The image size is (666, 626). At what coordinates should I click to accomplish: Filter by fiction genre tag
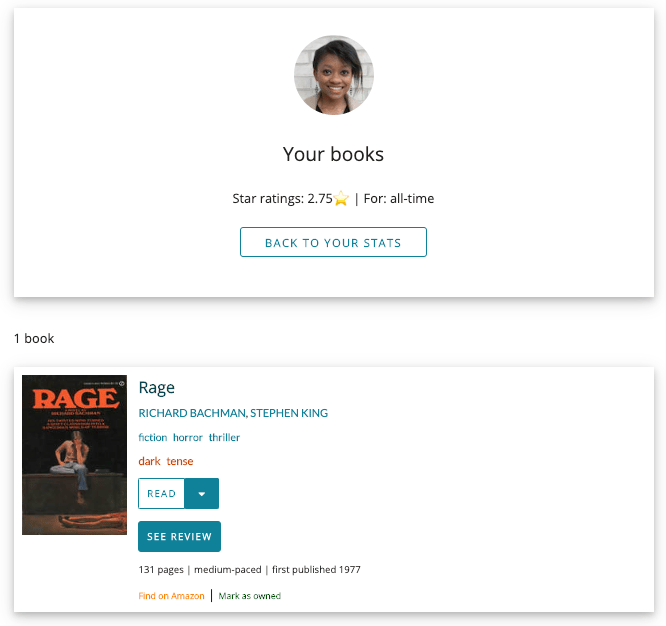(153, 437)
